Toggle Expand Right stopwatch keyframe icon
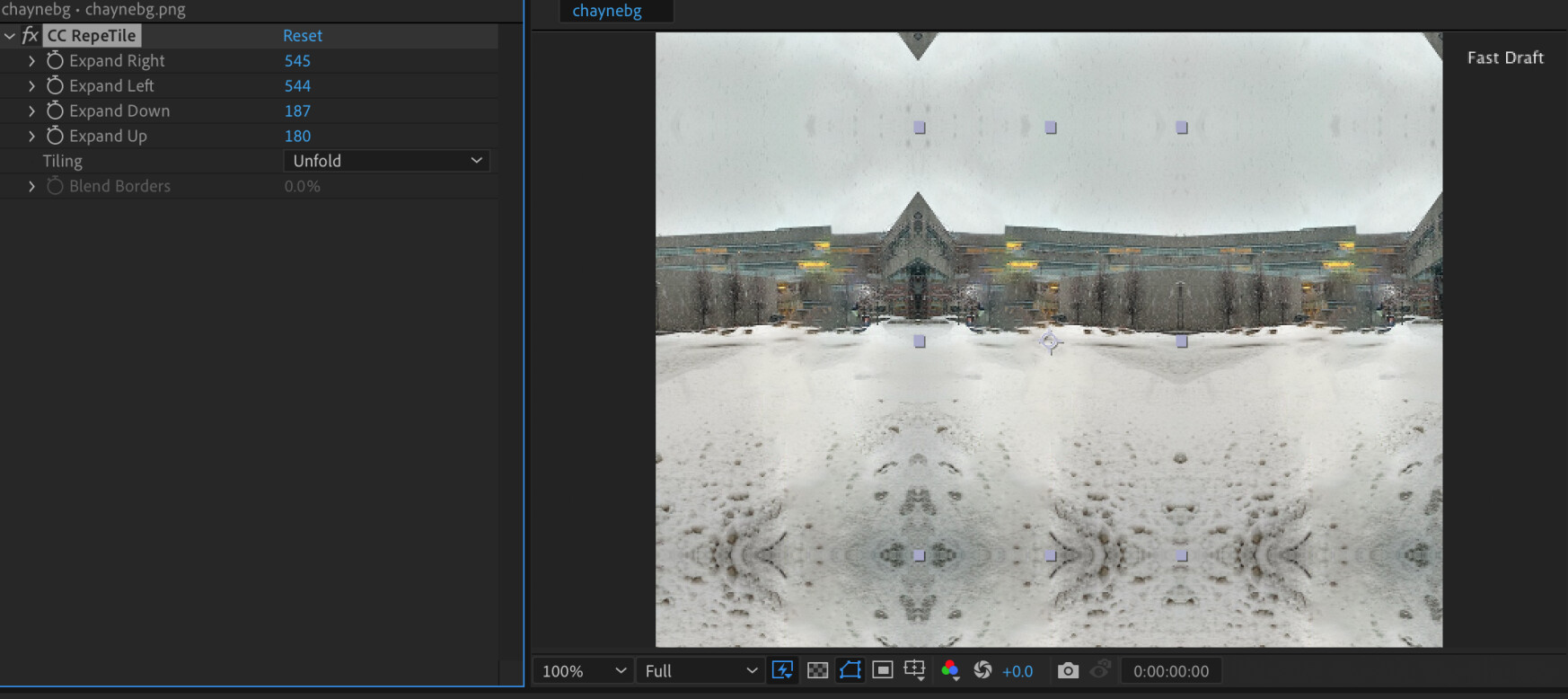Screen dimensions: 1568x699 click(55, 60)
